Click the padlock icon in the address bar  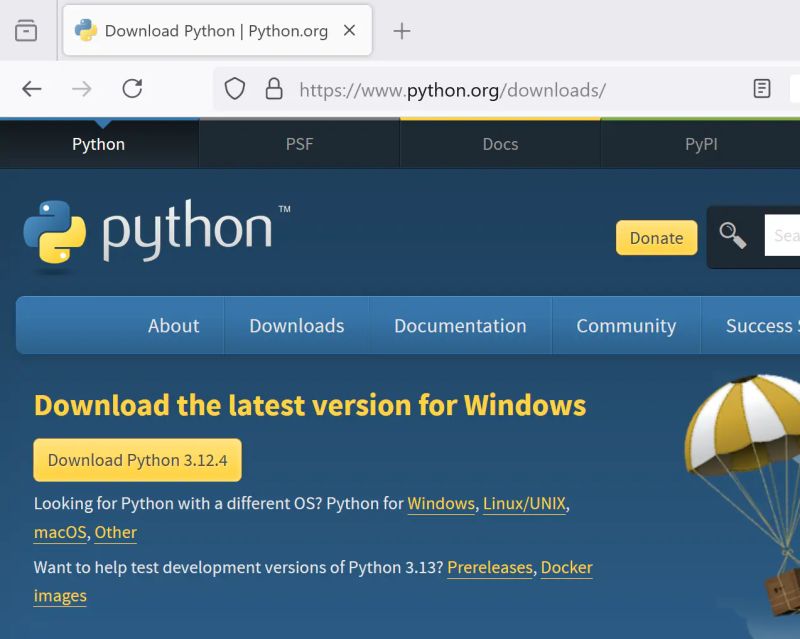tap(274, 88)
